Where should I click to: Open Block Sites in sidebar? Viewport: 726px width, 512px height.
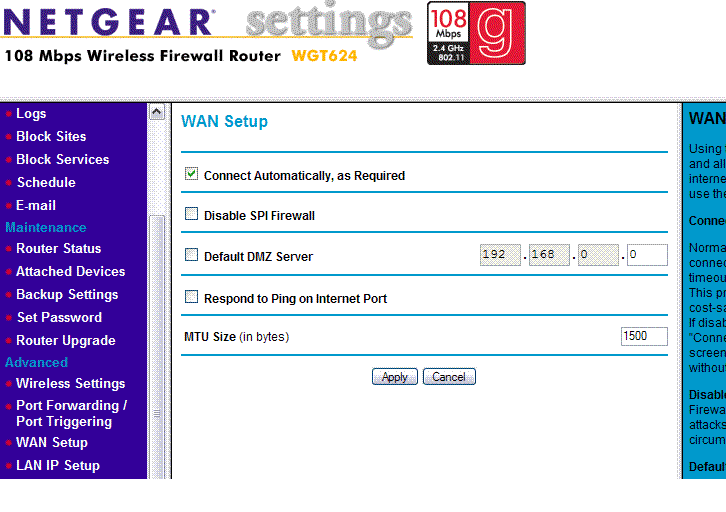click(x=51, y=137)
